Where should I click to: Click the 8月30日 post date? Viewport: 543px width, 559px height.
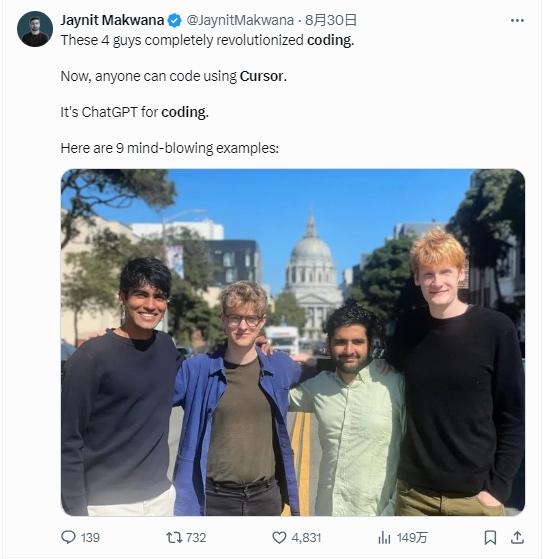[x=331, y=20]
